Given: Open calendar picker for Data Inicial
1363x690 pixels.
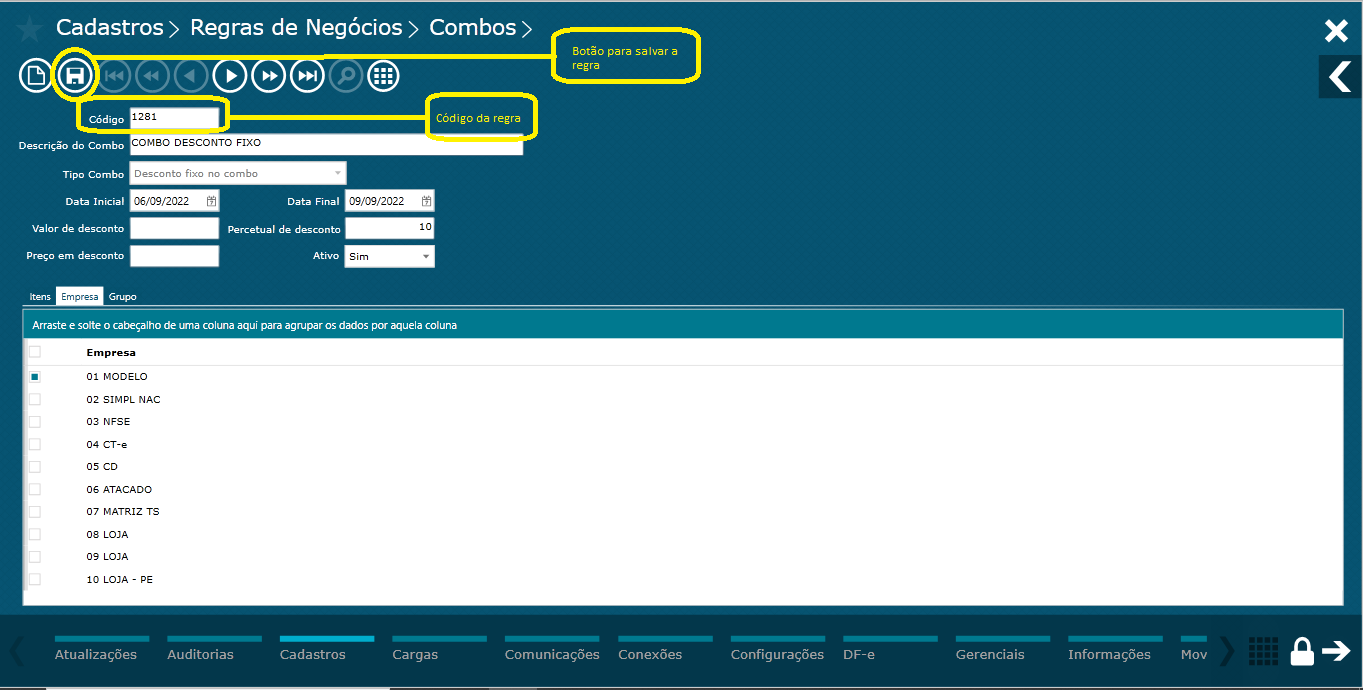Looking at the screenshot, I should click(x=212, y=201).
